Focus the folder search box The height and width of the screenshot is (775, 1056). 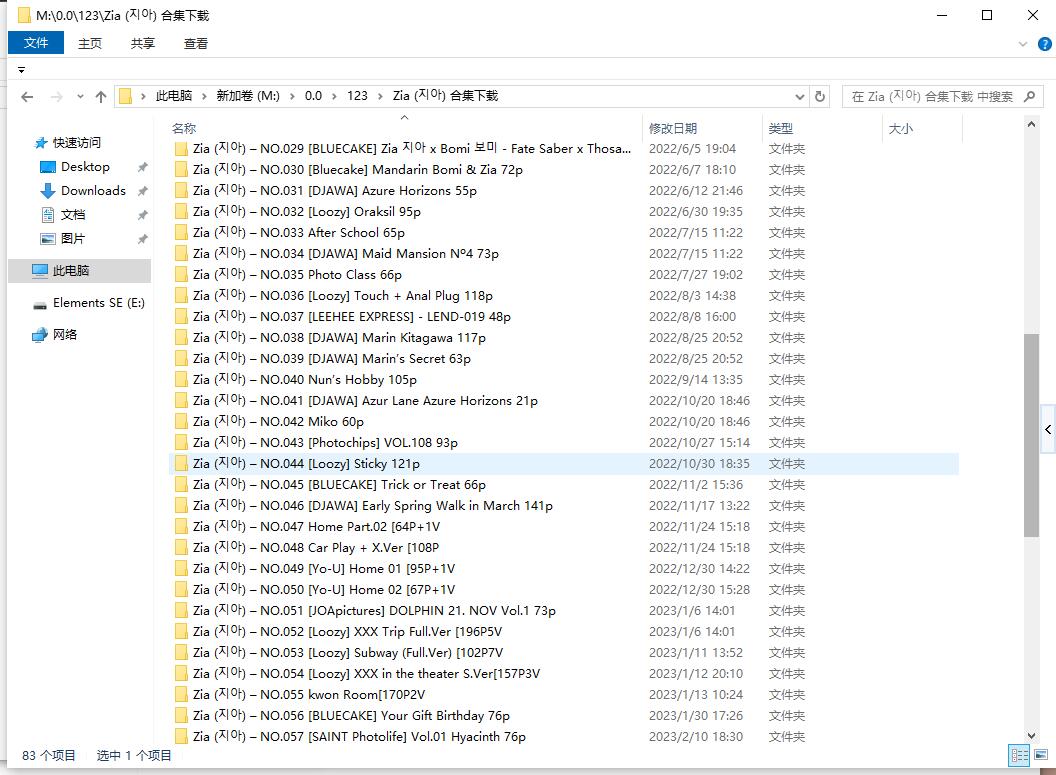click(942, 96)
